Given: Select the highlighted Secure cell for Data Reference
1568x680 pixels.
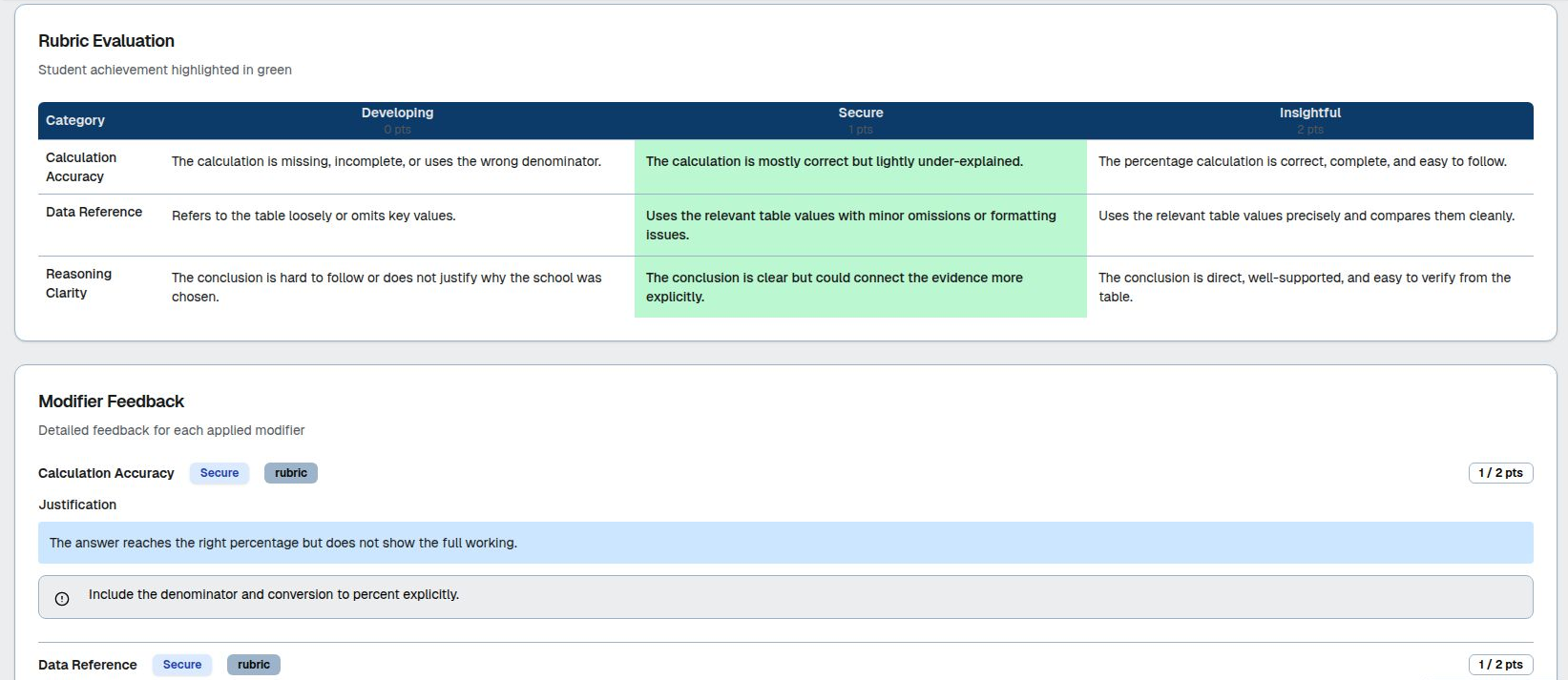Looking at the screenshot, I should 860,225.
